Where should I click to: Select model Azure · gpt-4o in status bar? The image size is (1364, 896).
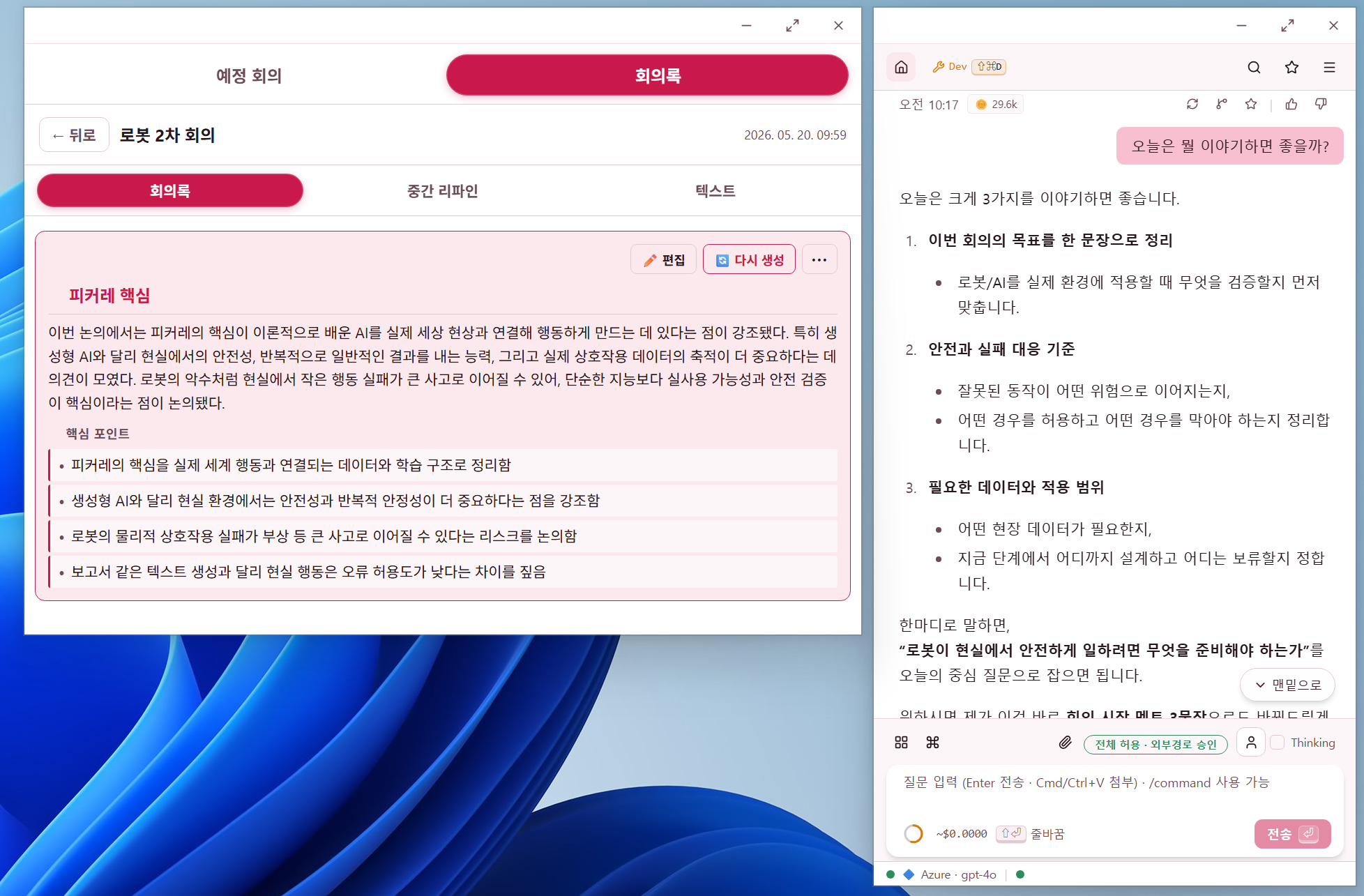(958, 874)
